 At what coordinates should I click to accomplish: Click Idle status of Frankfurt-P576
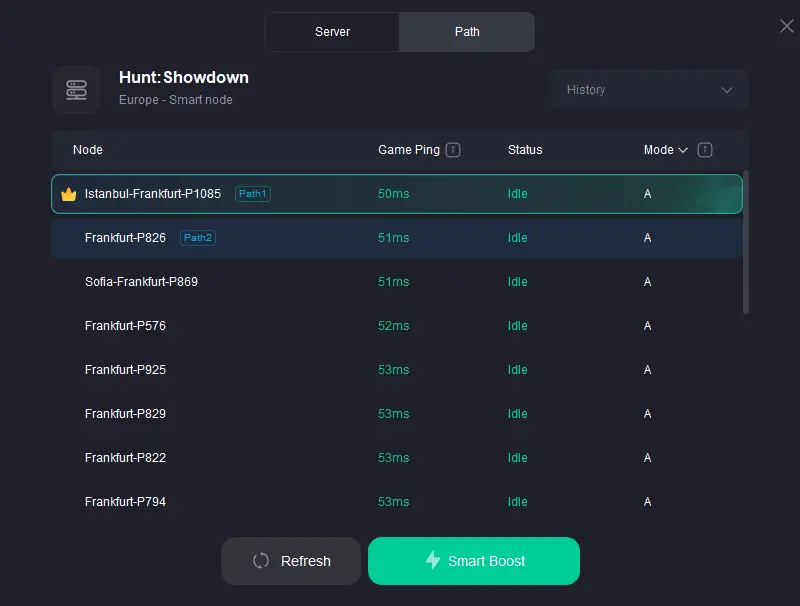coord(517,325)
